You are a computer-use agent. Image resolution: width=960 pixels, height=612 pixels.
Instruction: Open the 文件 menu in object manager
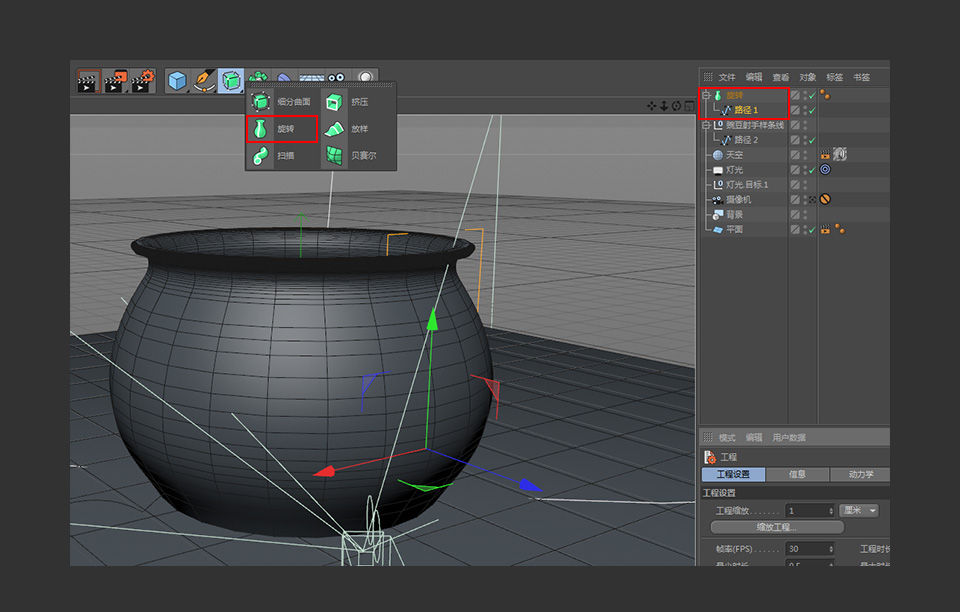coord(727,77)
